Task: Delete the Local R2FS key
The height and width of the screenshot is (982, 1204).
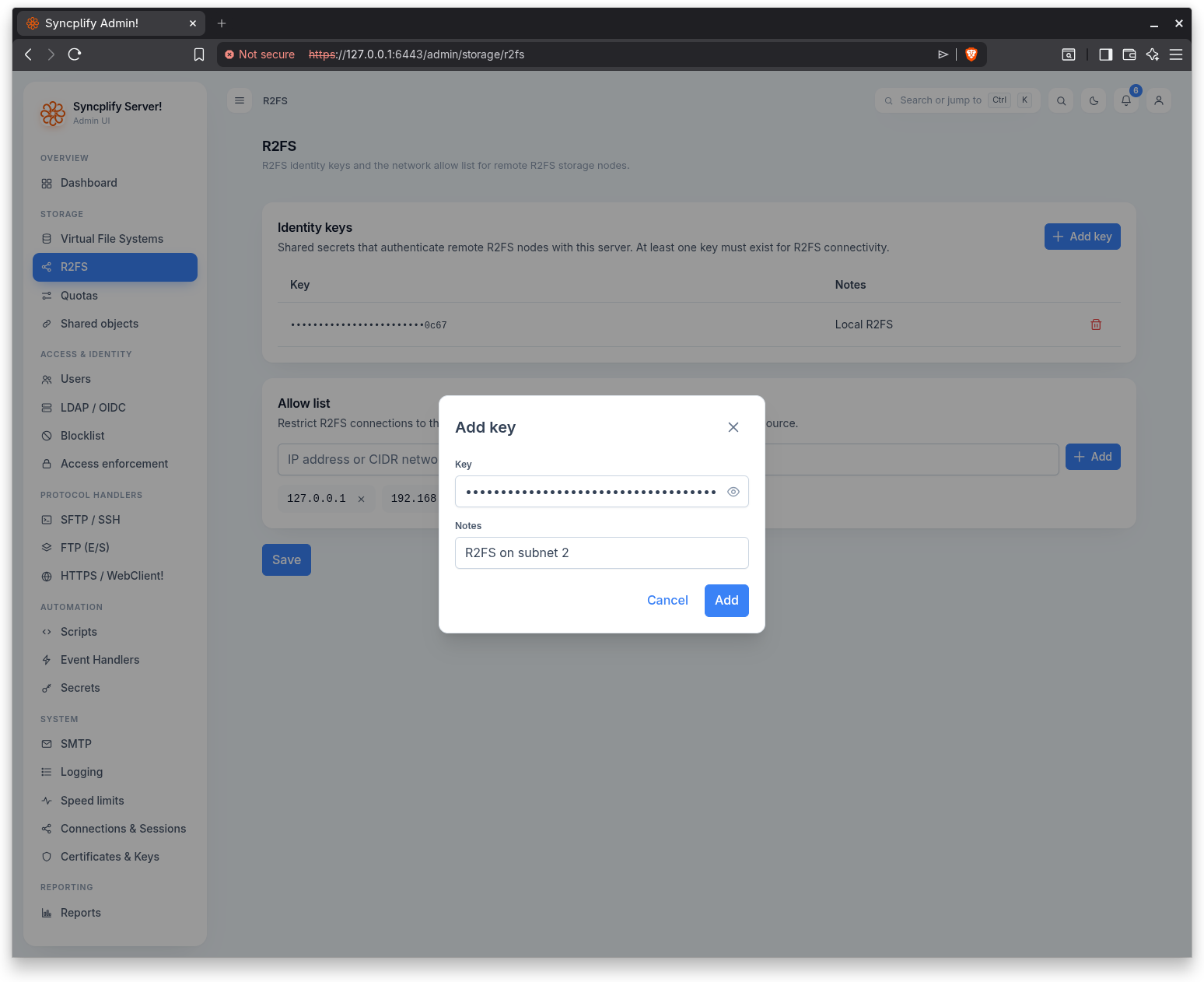Action: coord(1095,324)
